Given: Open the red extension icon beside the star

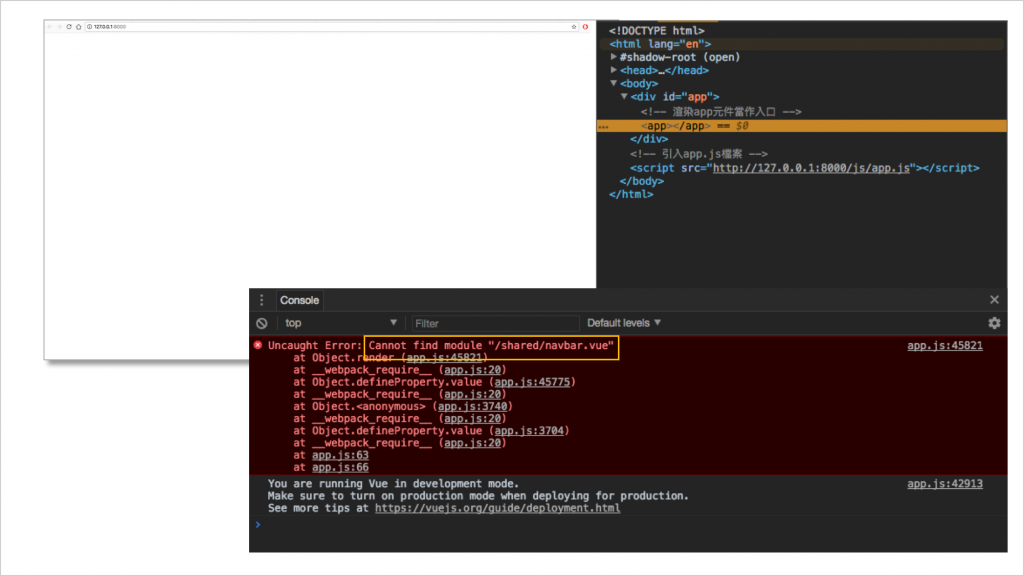Looking at the screenshot, I should [585, 27].
